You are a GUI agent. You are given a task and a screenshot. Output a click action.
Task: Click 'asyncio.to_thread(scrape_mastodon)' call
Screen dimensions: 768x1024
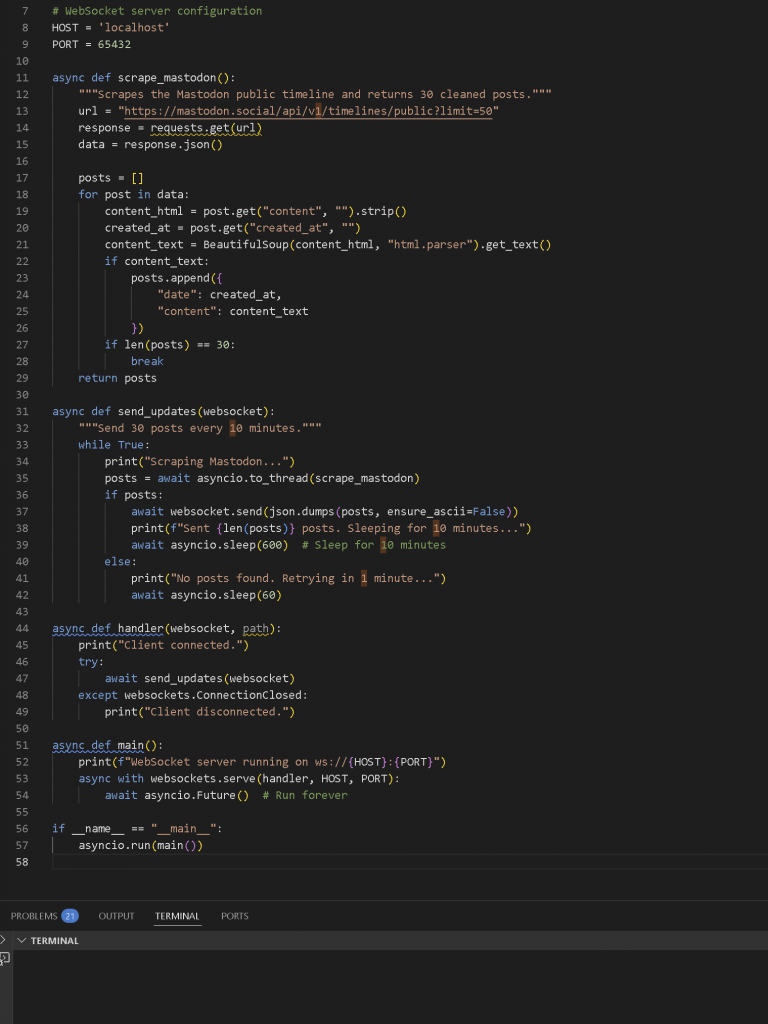(x=308, y=478)
